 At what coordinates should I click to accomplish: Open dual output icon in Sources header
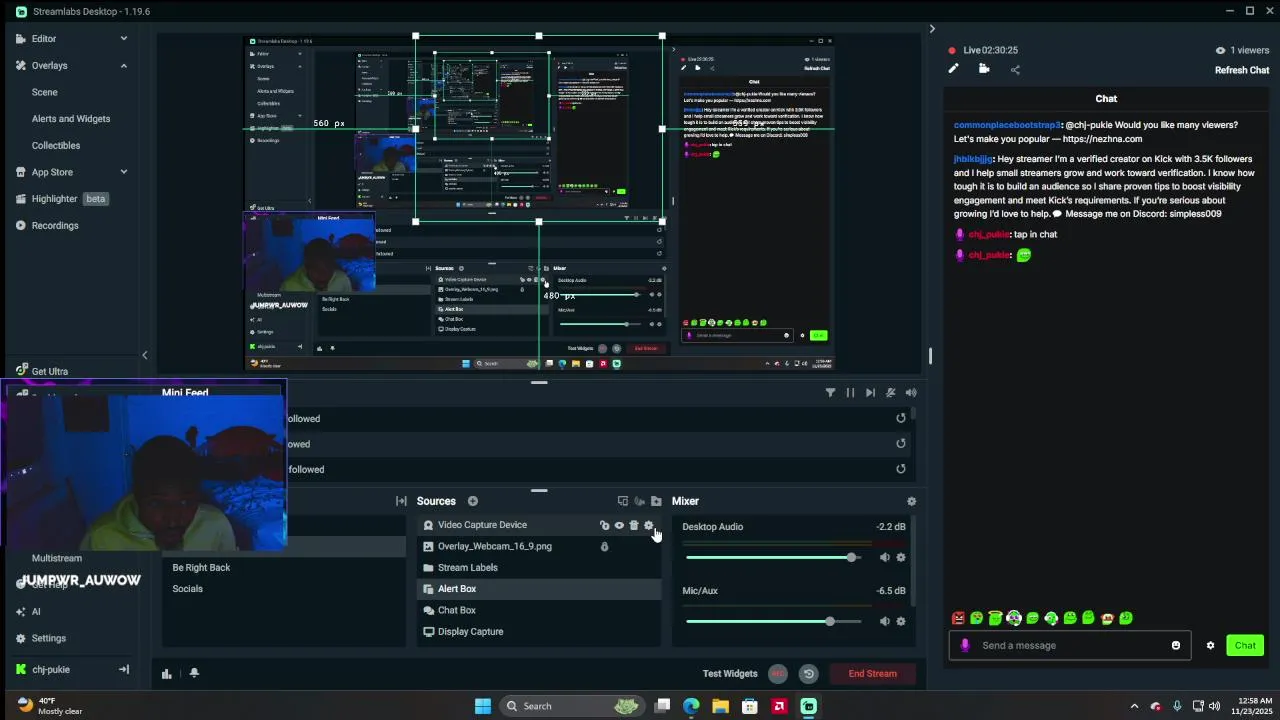coord(623,501)
